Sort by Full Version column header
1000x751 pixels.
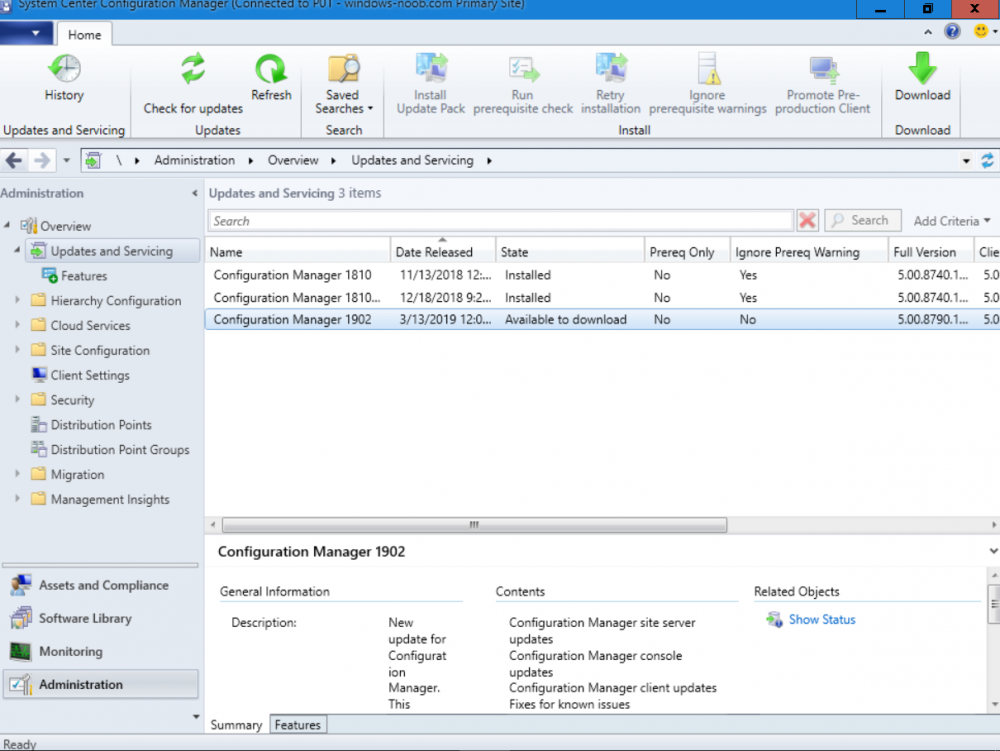click(930, 252)
